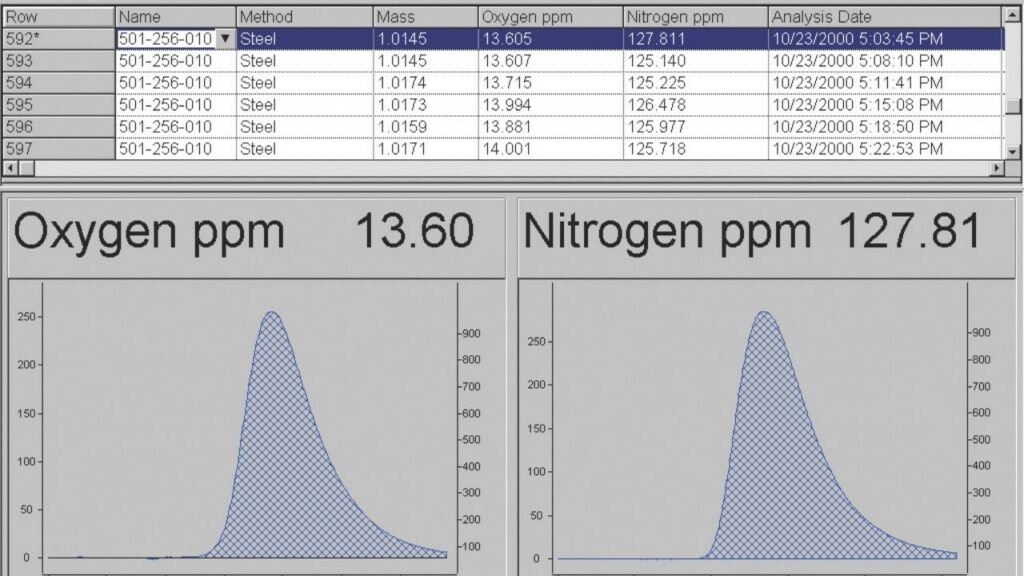
Task: Select row header 592*
Action: 59,39
